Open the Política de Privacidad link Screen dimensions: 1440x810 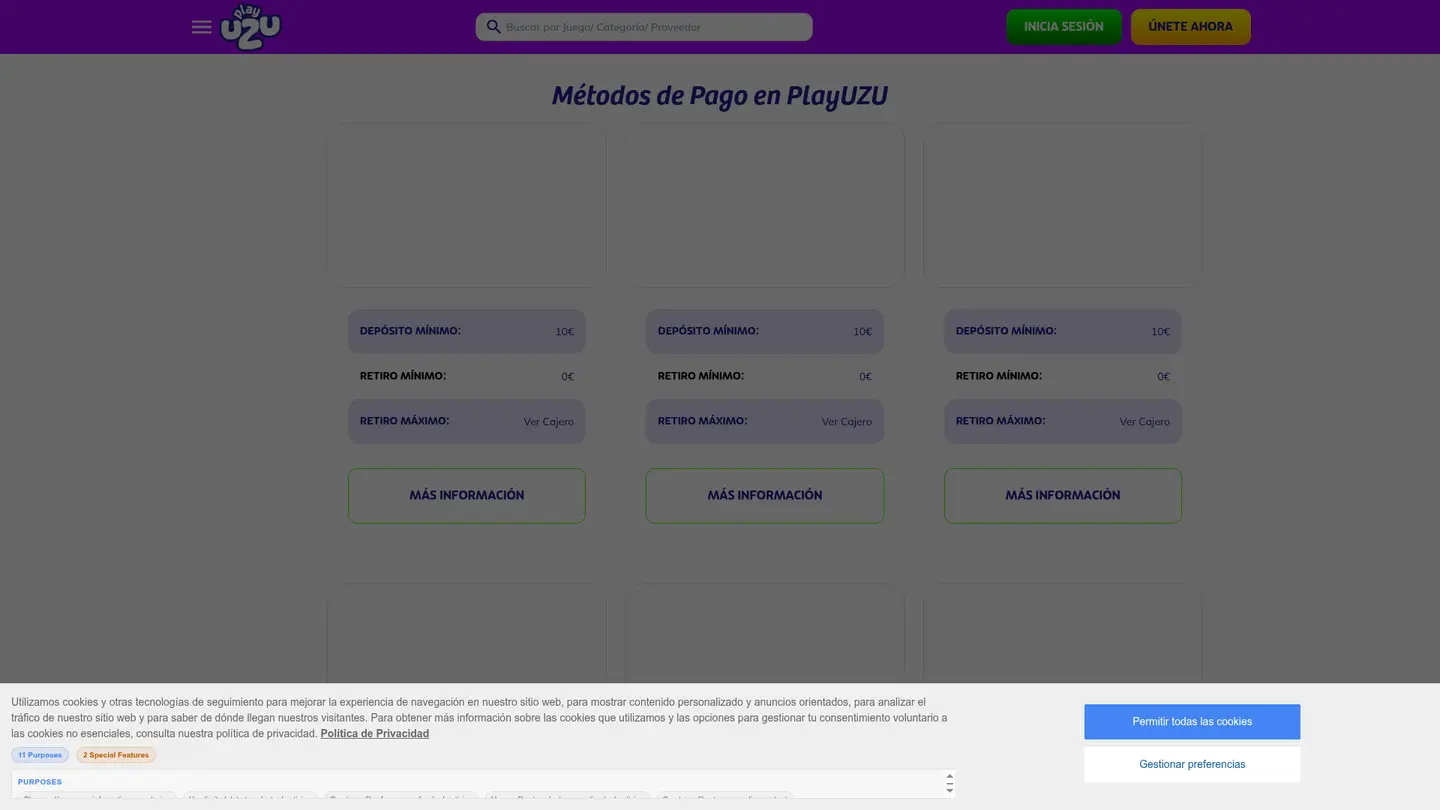click(x=375, y=733)
